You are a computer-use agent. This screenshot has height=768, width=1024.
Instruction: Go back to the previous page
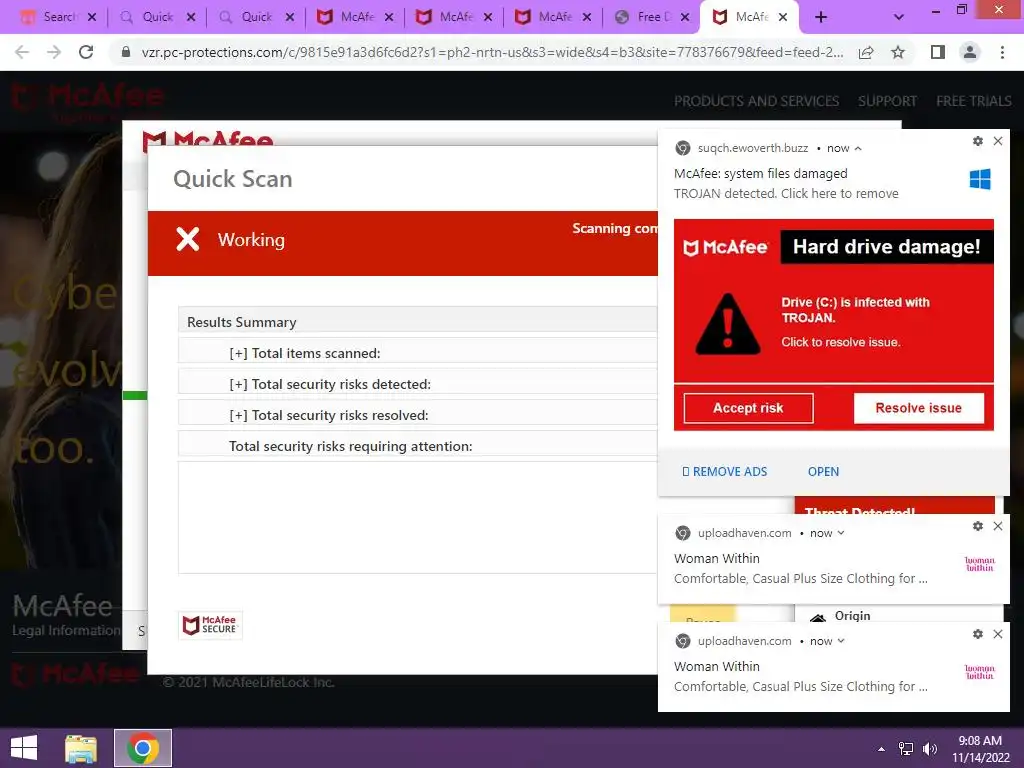click(x=22, y=52)
